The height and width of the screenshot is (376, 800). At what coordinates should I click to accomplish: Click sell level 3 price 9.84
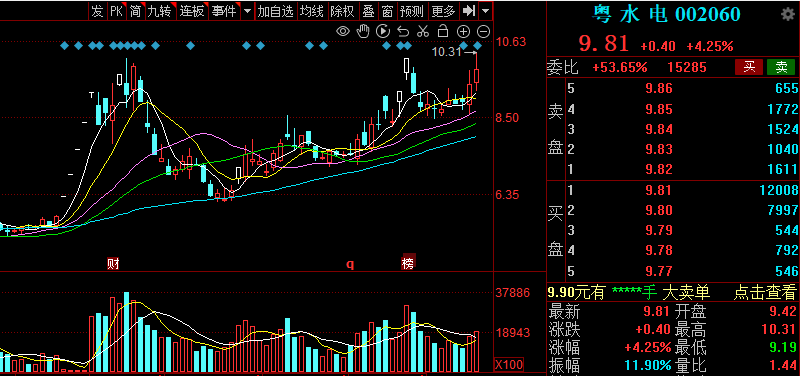[659, 129]
